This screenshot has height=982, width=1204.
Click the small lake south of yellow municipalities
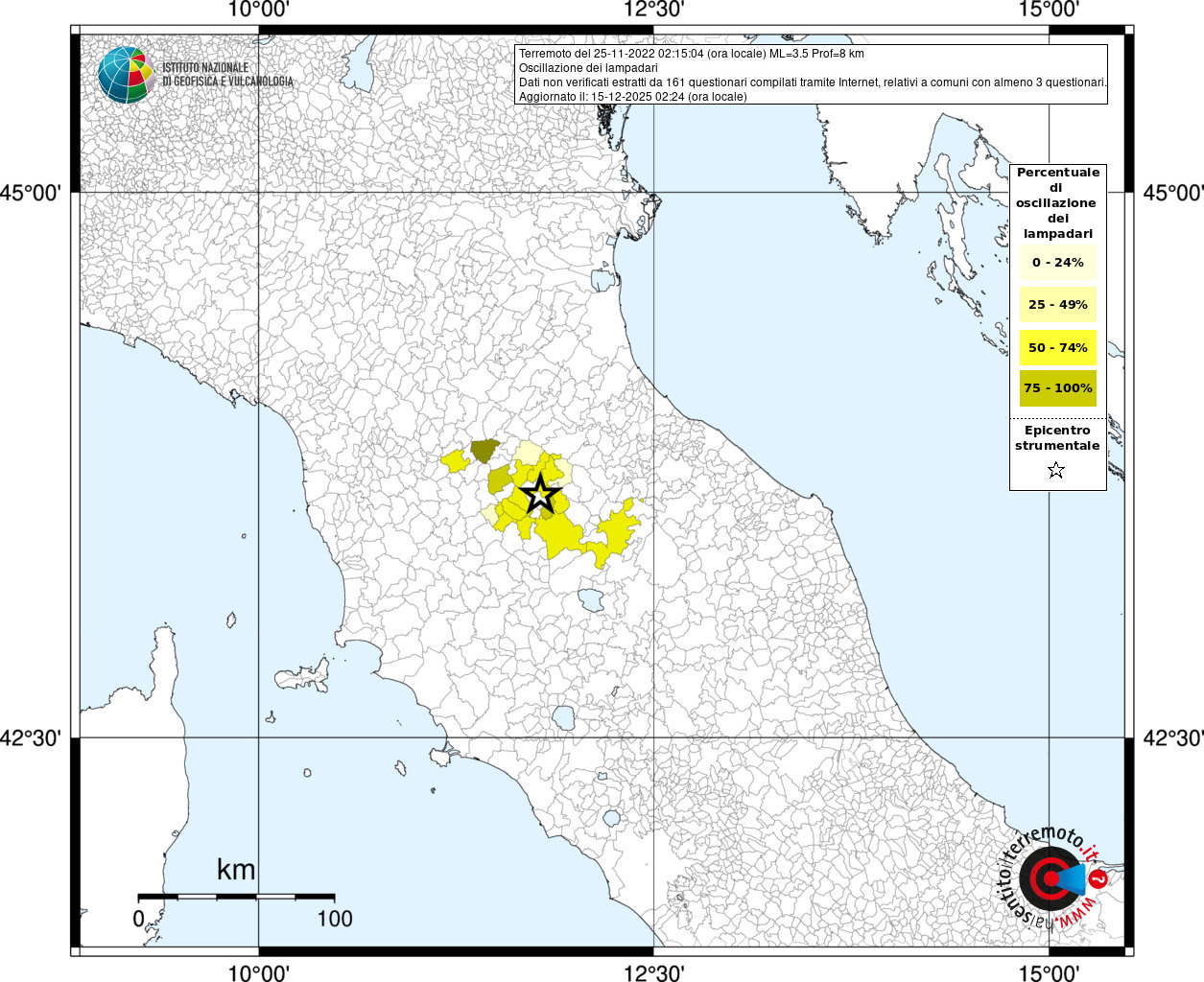pyautogui.click(x=591, y=601)
